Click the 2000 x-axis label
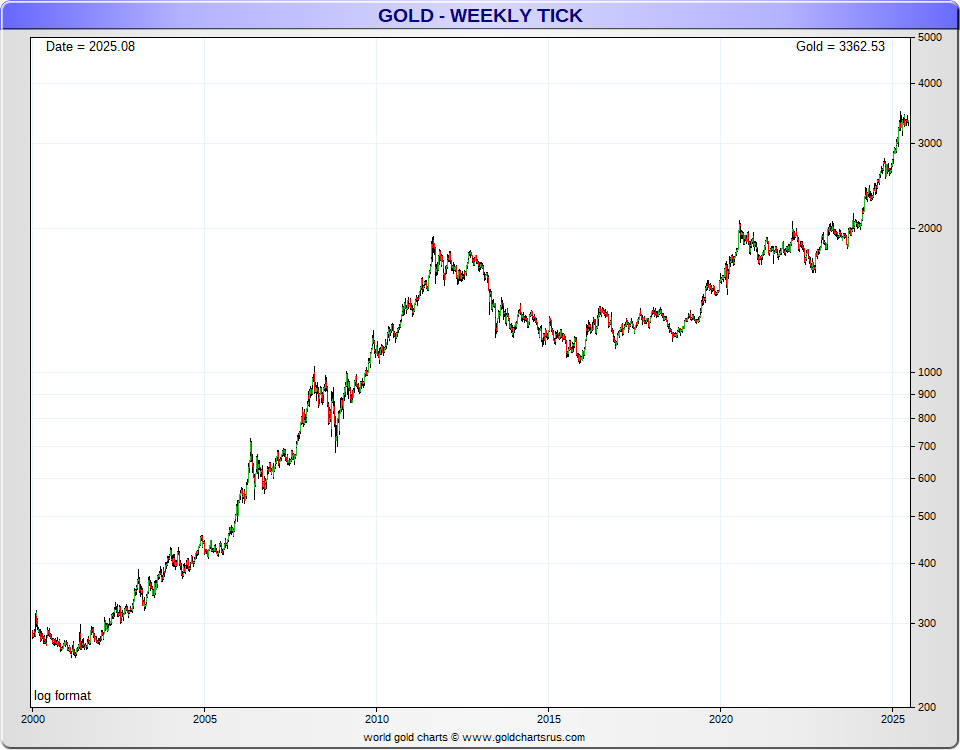960x750 pixels. pyautogui.click(x=33, y=719)
